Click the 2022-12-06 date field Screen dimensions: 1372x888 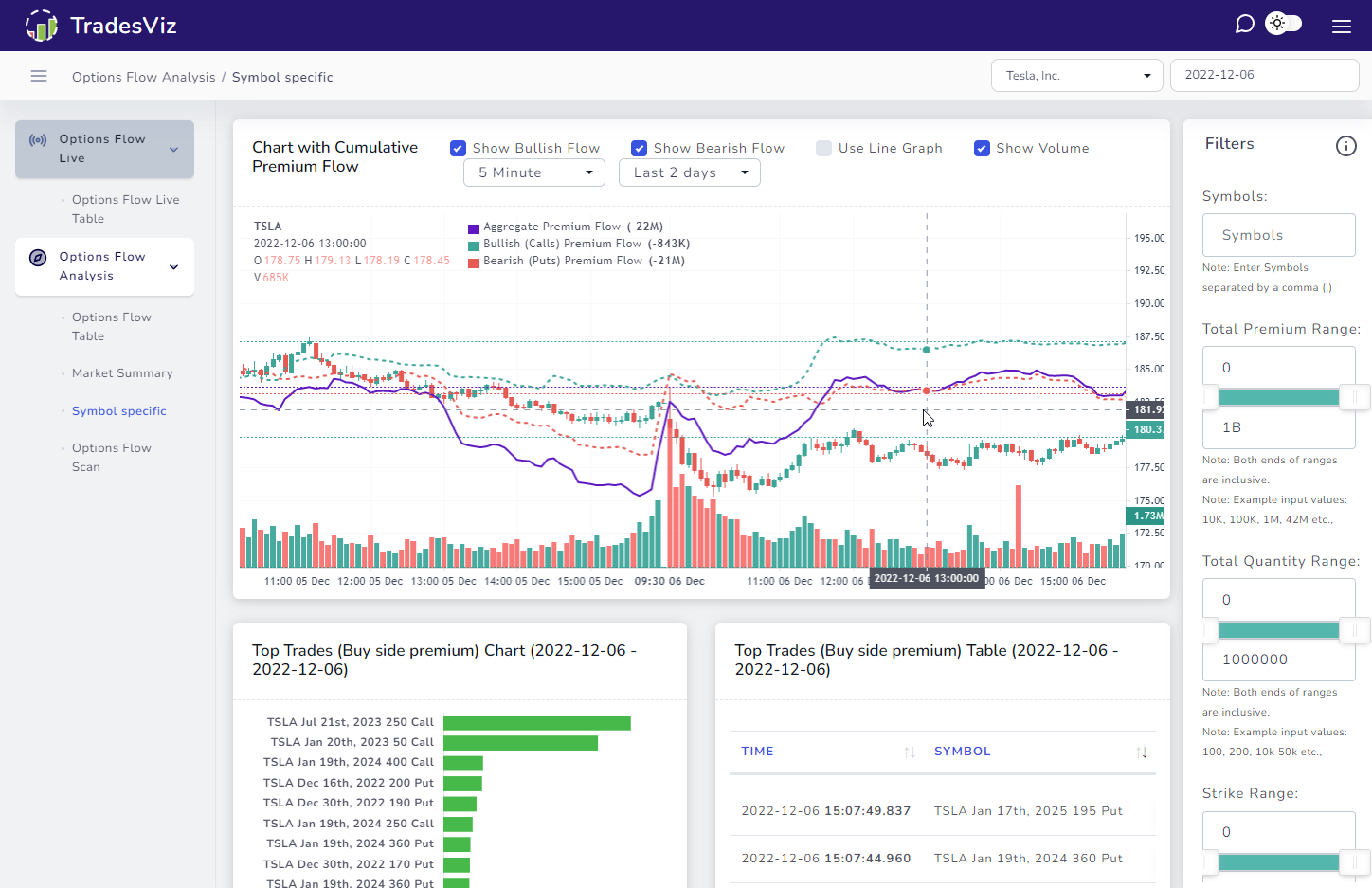pyautogui.click(x=1265, y=75)
